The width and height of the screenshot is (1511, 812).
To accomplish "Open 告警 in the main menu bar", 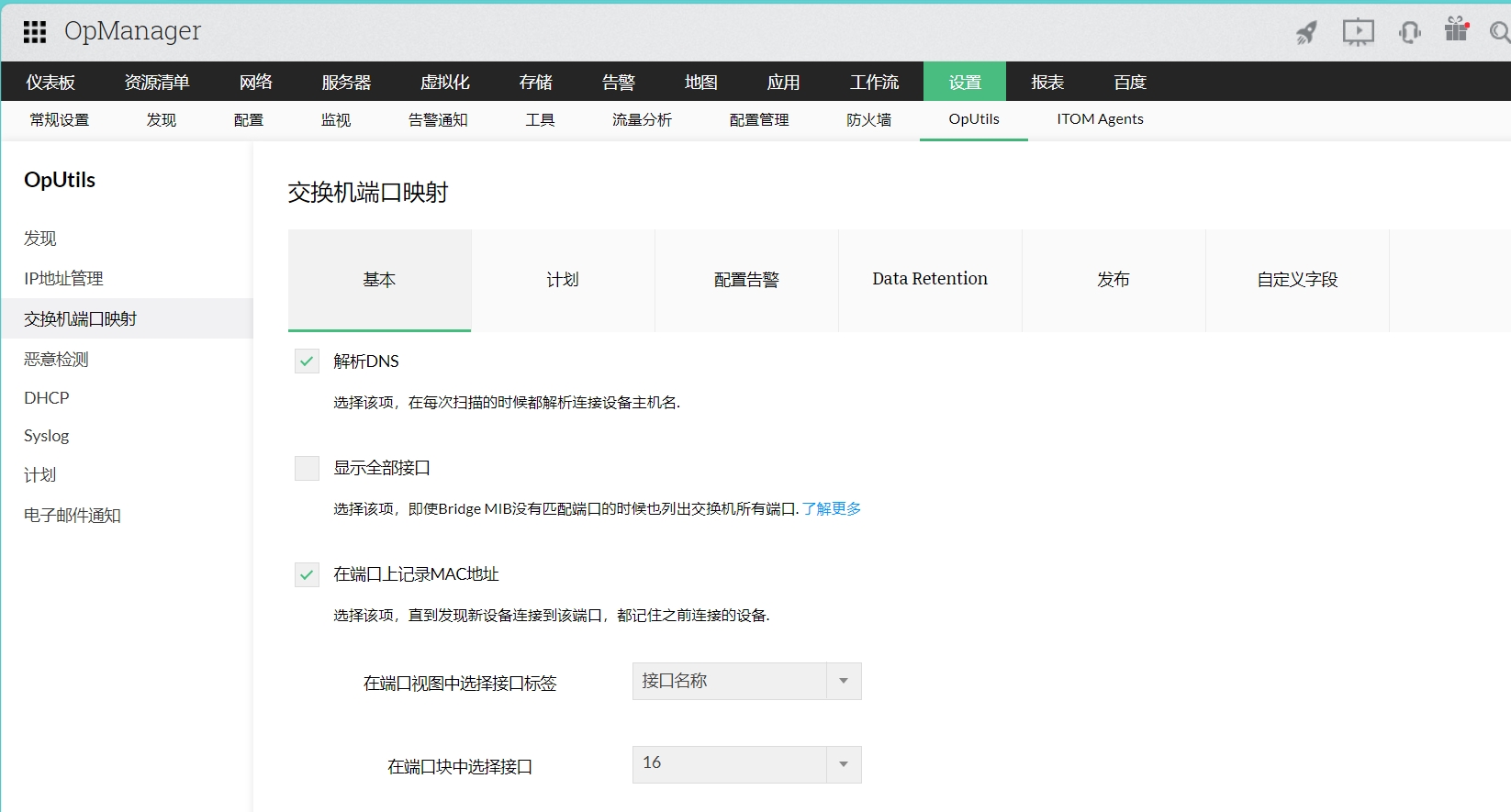I will click(619, 83).
